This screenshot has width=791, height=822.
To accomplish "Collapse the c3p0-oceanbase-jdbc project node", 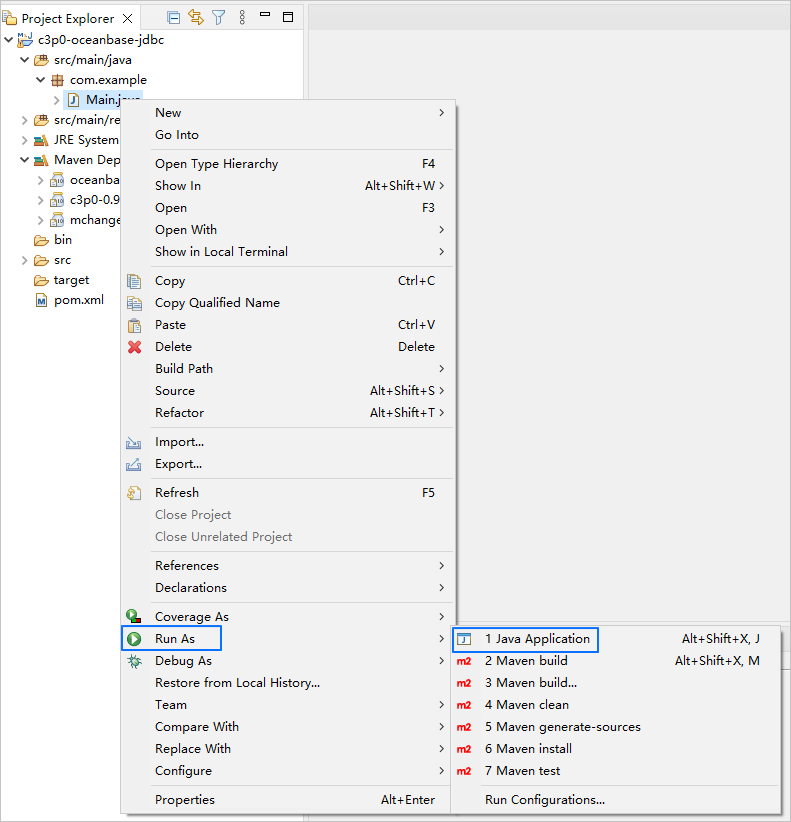I will pyautogui.click(x=9, y=40).
